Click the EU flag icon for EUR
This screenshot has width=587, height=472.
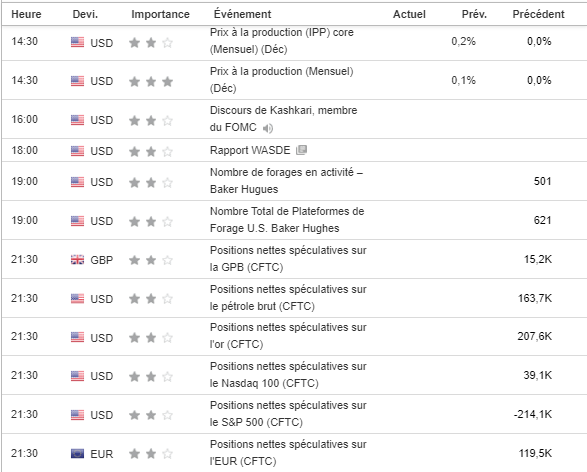[x=77, y=454]
